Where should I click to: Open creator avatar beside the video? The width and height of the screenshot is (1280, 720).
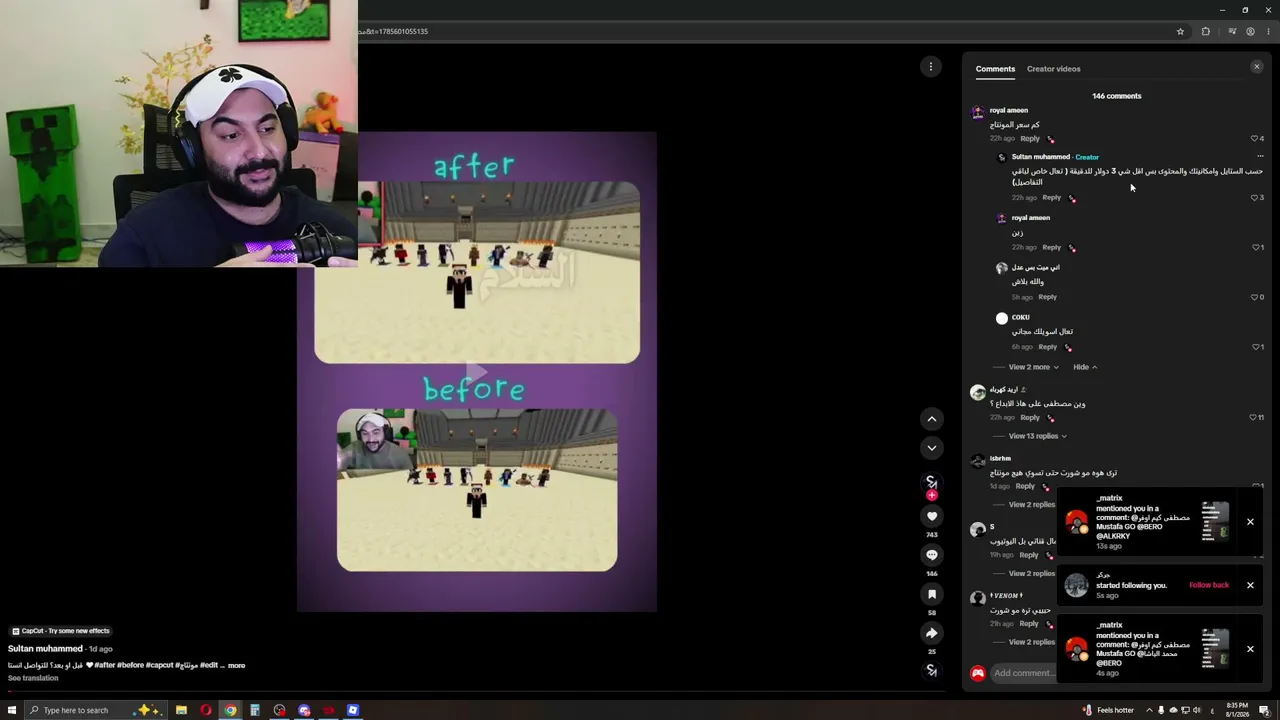point(931,482)
